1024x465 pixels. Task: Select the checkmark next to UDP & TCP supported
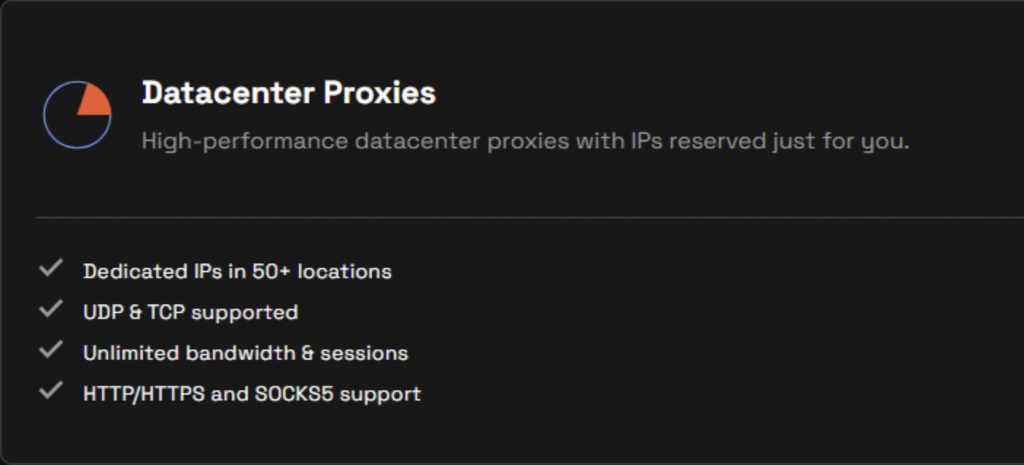[51, 310]
